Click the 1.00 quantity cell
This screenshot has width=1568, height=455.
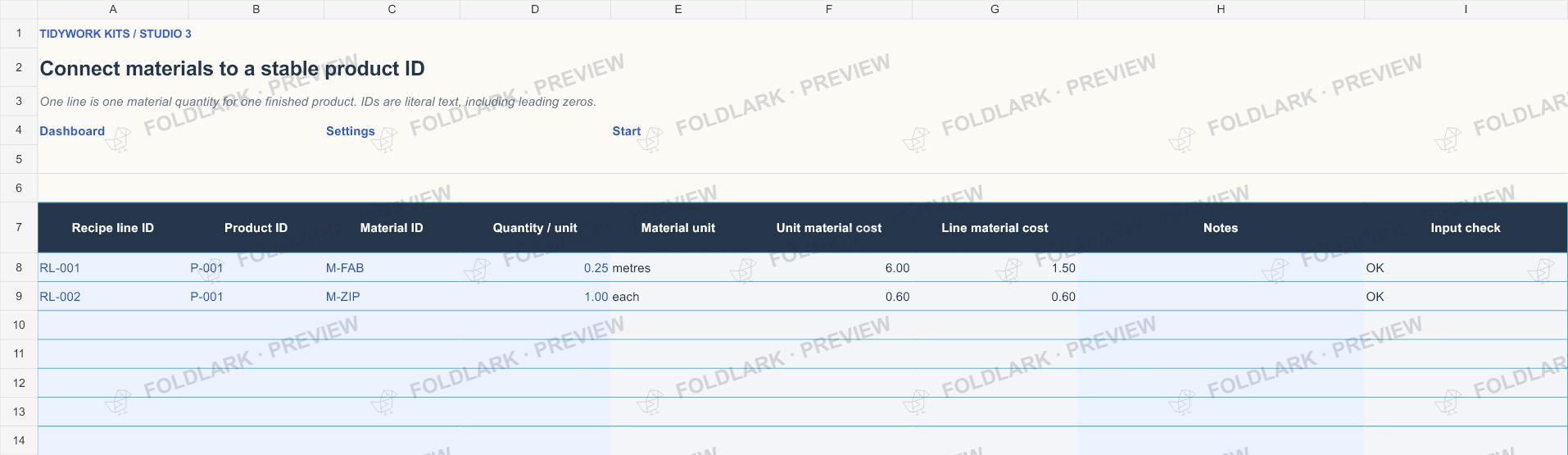click(535, 297)
